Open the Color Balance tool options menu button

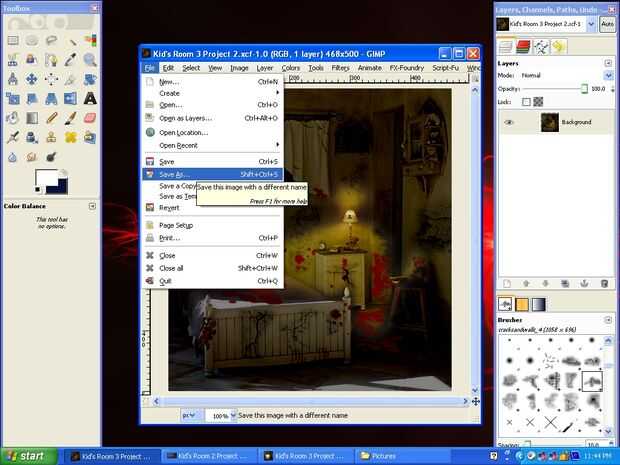(x=92, y=206)
